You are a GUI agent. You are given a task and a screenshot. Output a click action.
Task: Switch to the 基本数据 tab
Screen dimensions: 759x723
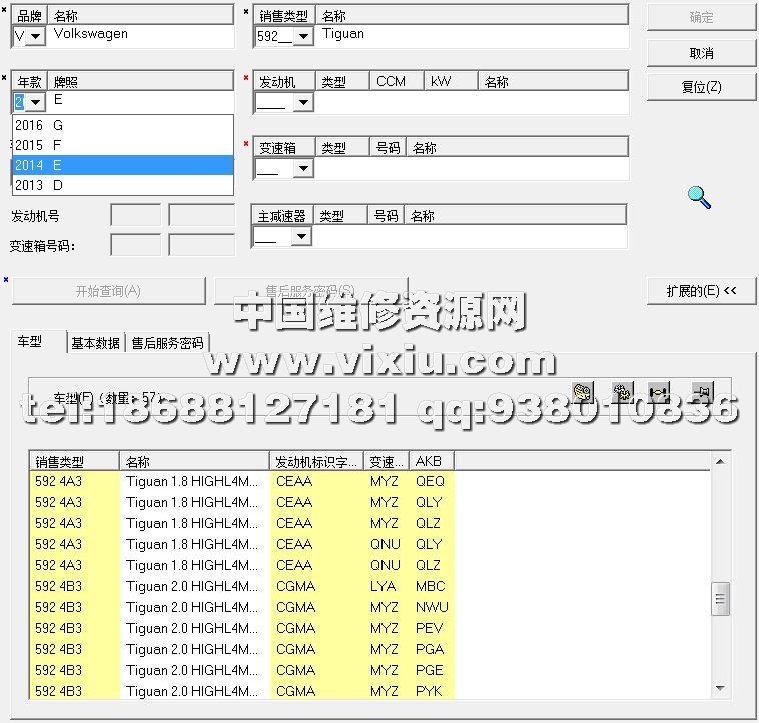[95, 343]
